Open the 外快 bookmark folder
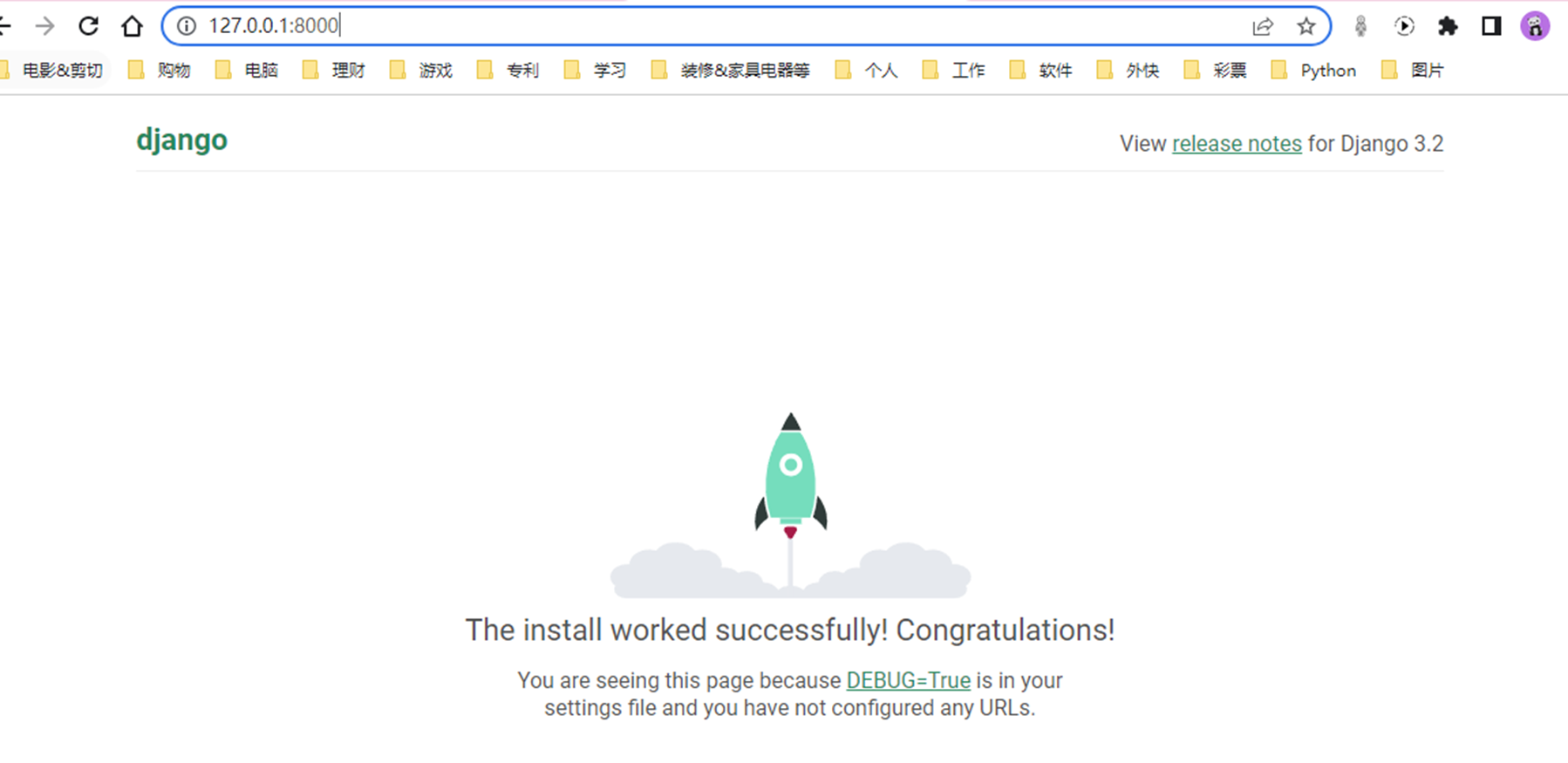Viewport: 1568px width, 763px height. (1128, 71)
